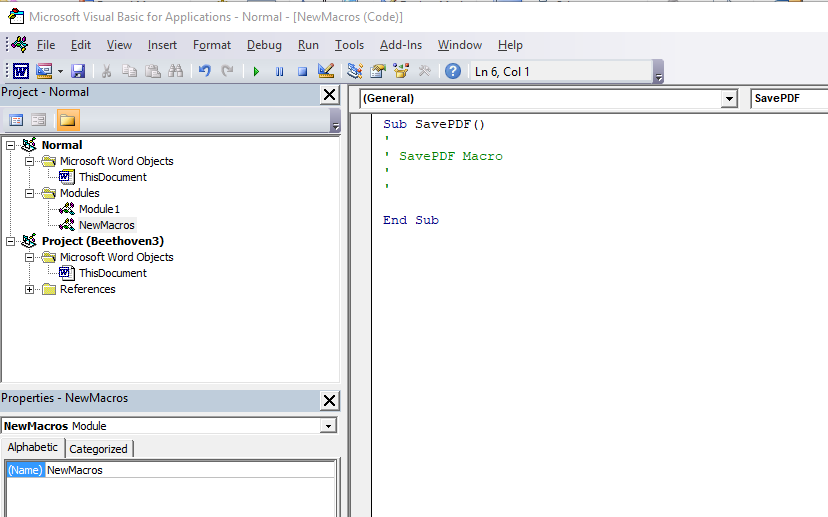Open the Run menu
828x517 pixels.
coord(308,45)
